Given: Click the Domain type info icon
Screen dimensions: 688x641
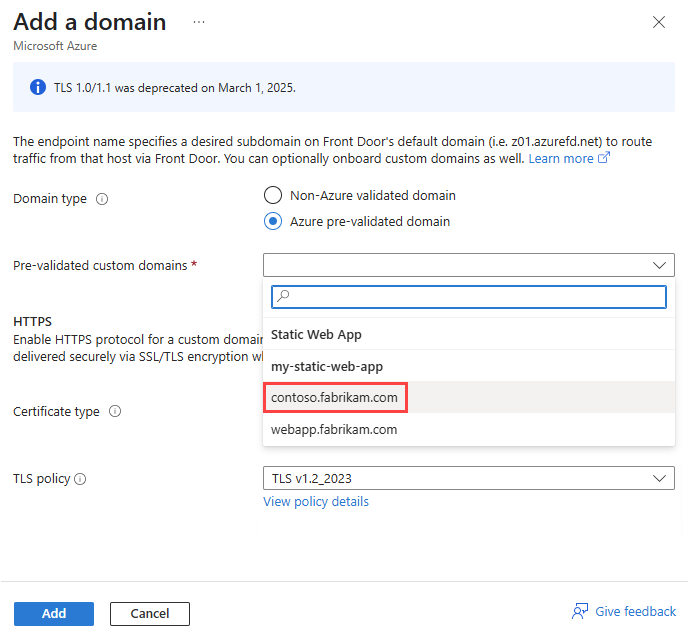Looking at the screenshot, I should pyautogui.click(x=102, y=199).
